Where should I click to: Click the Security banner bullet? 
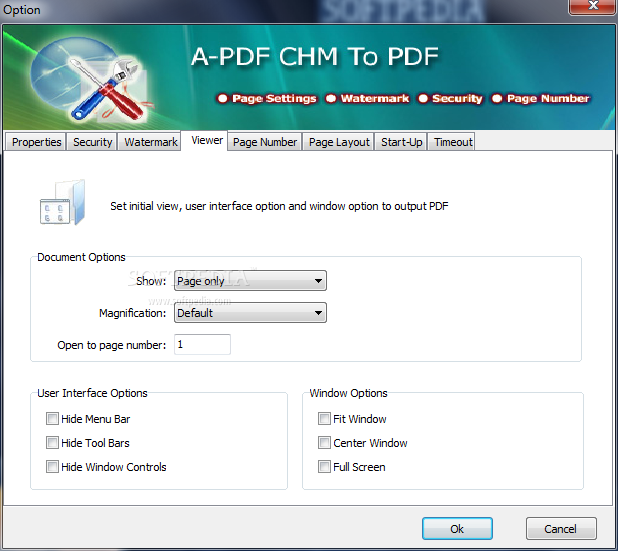(423, 98)
